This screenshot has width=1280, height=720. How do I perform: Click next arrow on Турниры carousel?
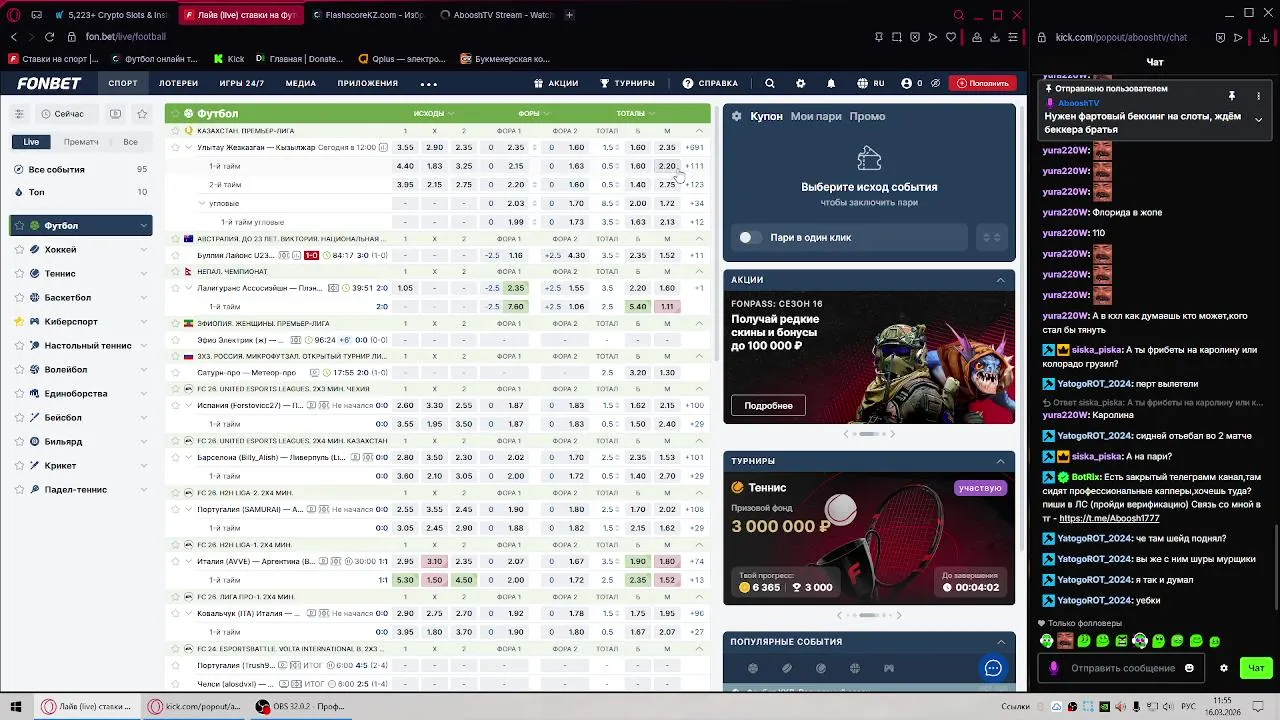click(899, 615)
